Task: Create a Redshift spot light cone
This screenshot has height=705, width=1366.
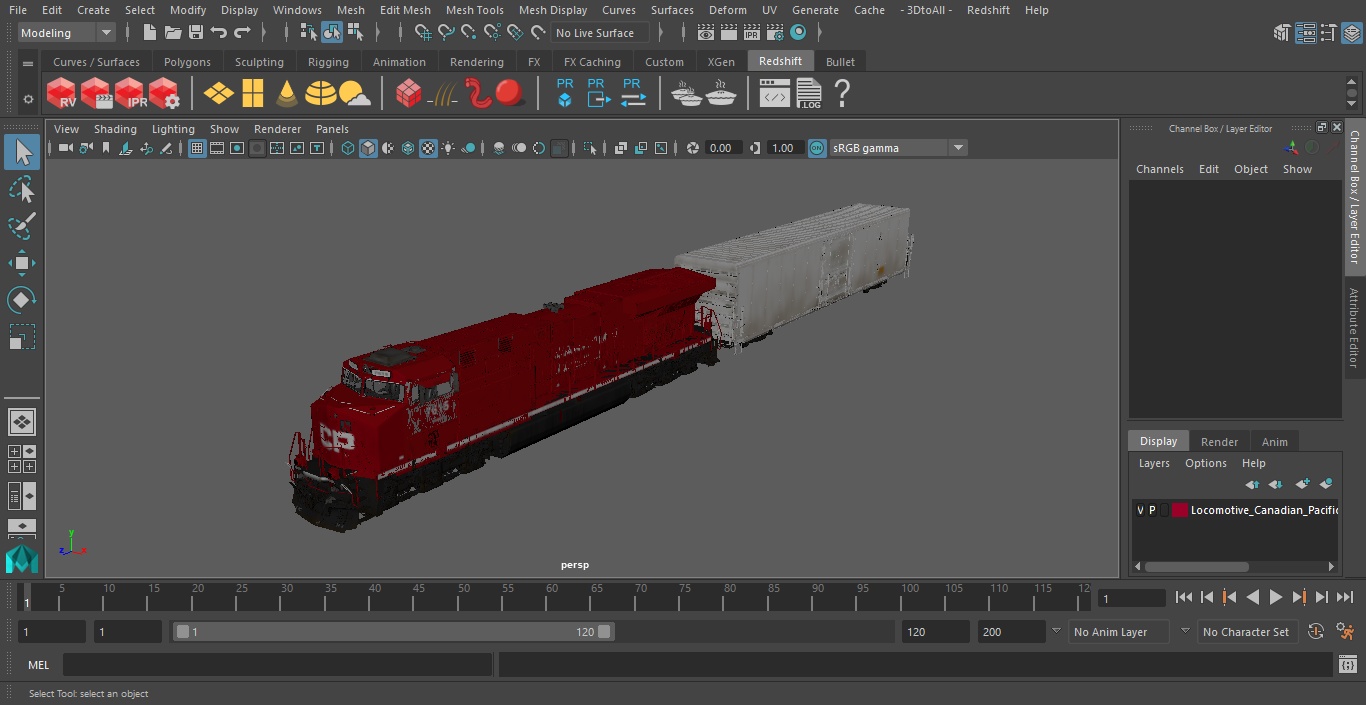Action: (x=287, y=94)
